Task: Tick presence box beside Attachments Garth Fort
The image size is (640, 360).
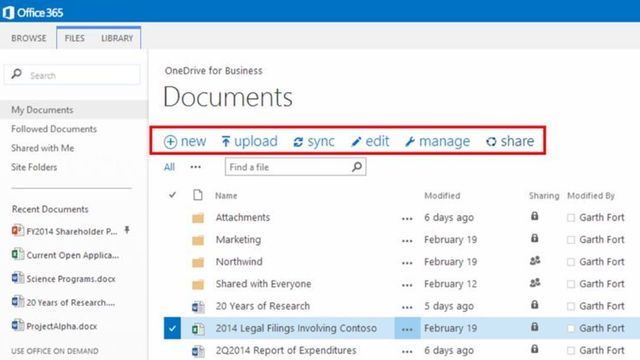Action: click(x=571, y=218)
